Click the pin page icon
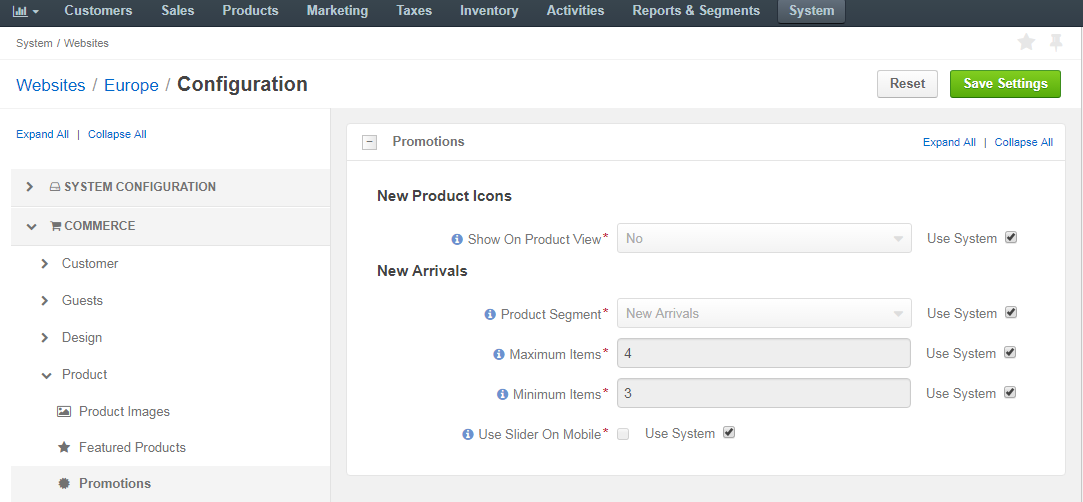 pyautogui.click(x=1056, y=43)
